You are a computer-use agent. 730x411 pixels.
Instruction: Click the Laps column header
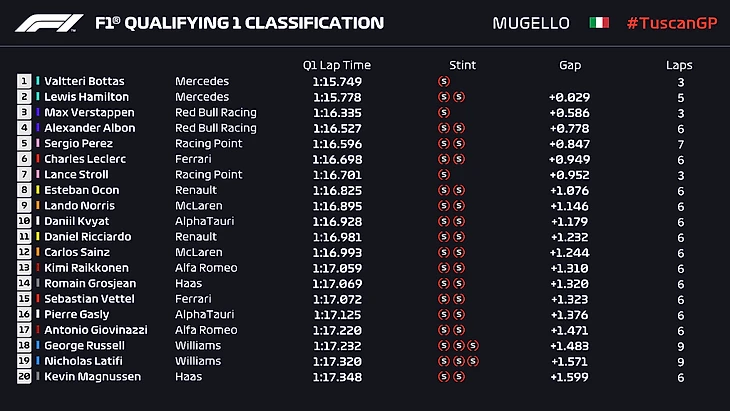click(679, 65)
